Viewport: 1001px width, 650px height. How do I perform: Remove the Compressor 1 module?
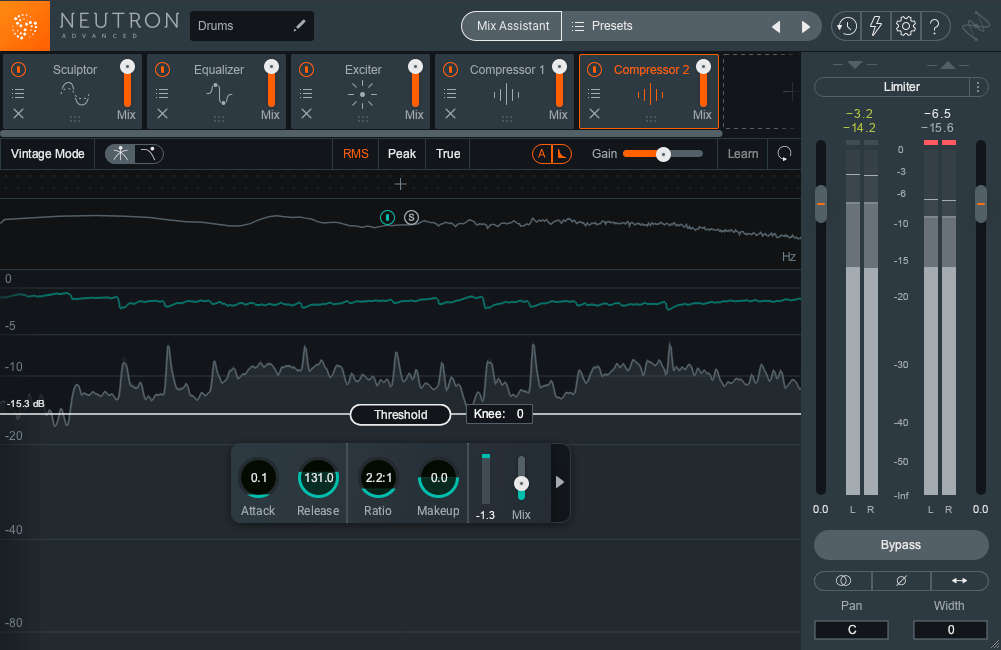451,114
